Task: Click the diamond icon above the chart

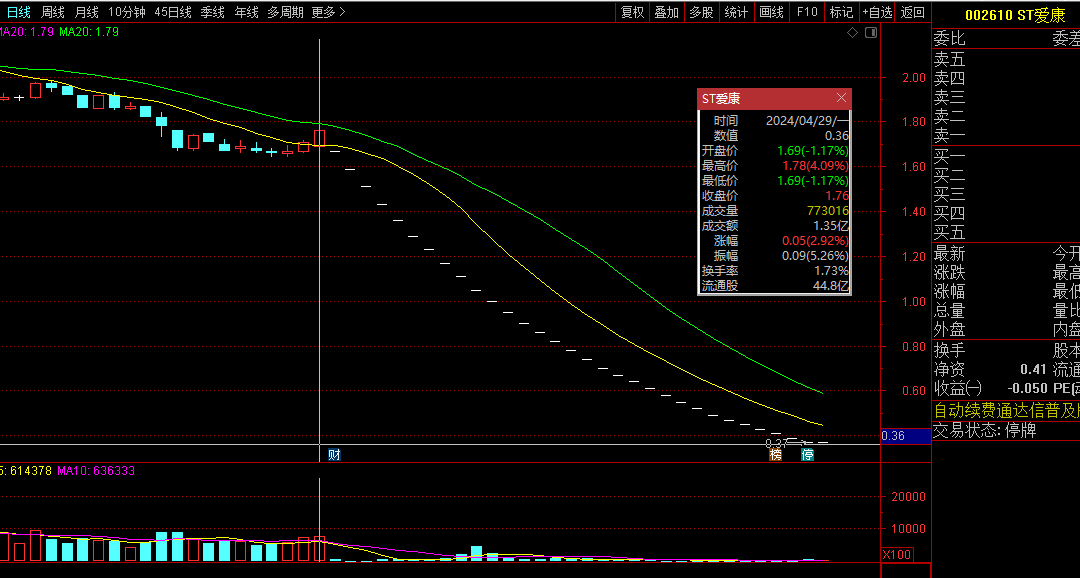Action: tap(852, 32)
